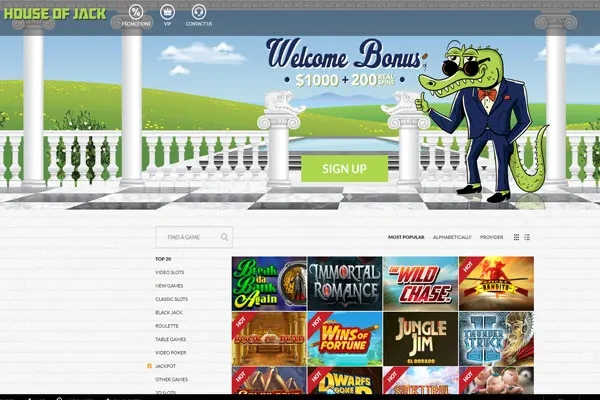Open Break da Bank Again game
600x400 pixels.
pos(268,283)
